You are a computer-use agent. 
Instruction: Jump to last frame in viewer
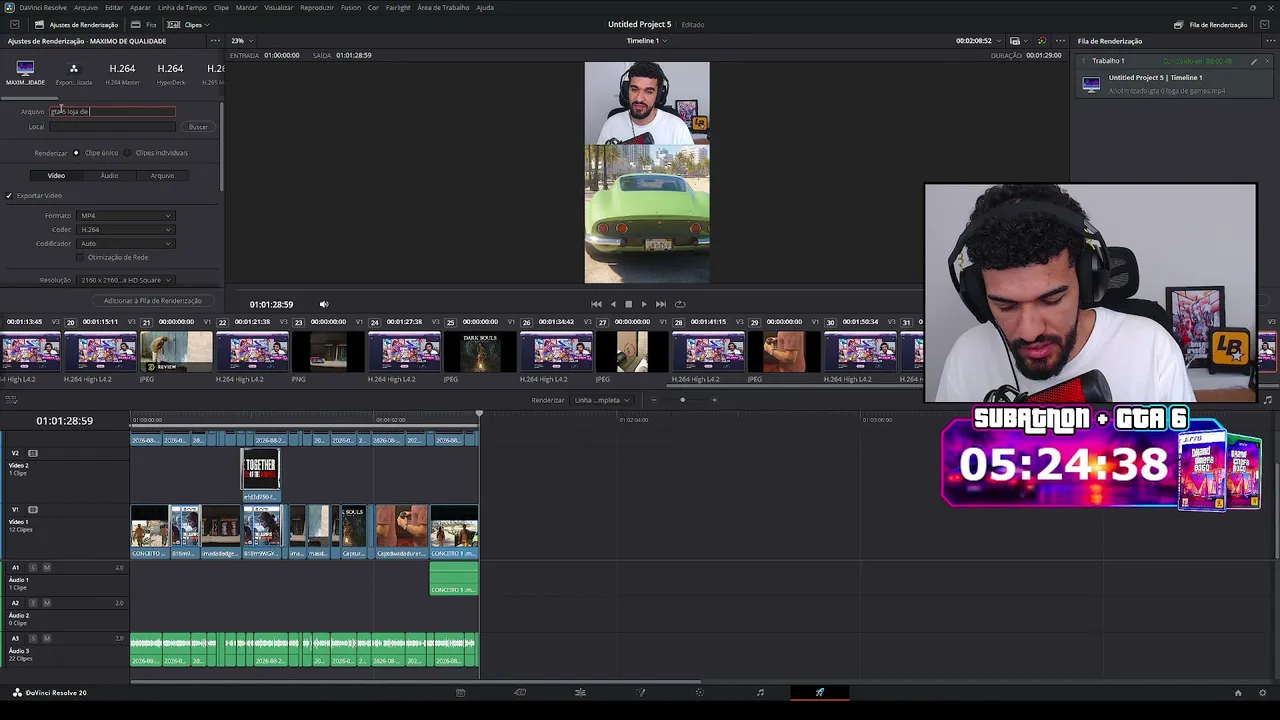(660, 304)
